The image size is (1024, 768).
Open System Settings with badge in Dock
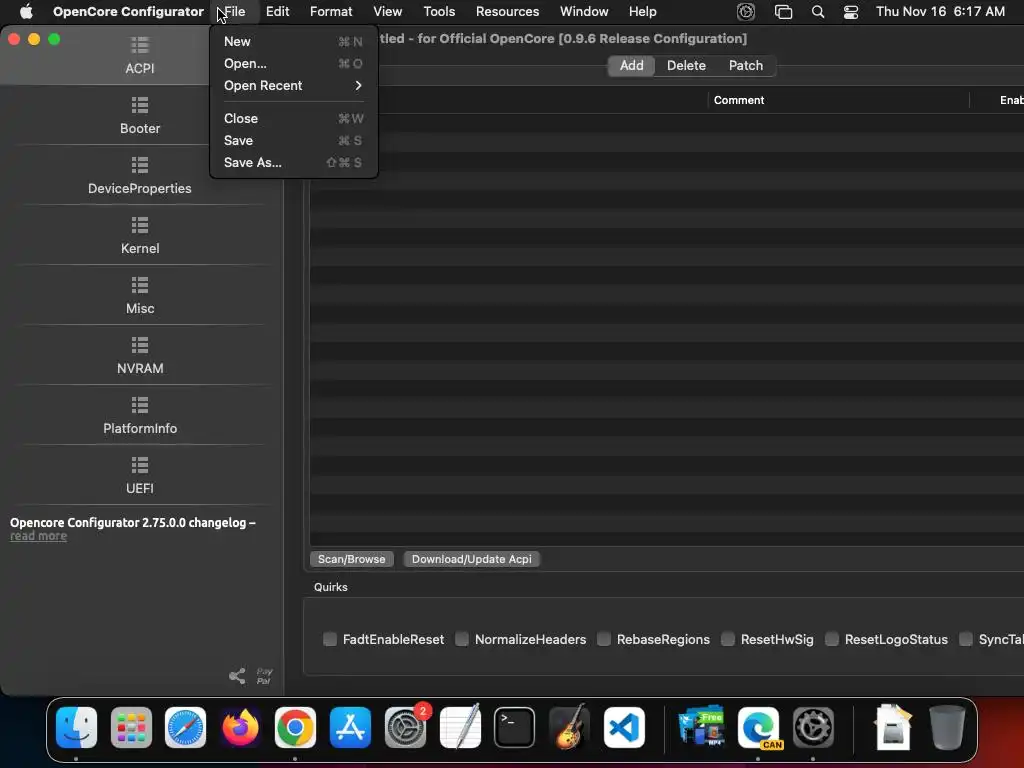point(406,727)
